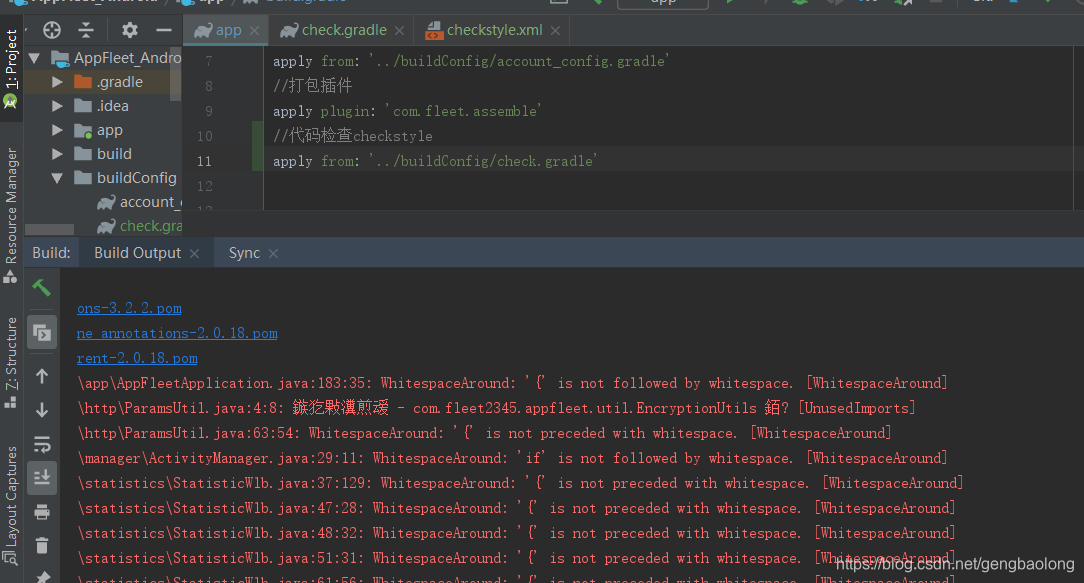Collapse the AppFleet_Android project root
This screenshot has height=583, width=1084.
[x=34, y=58]
